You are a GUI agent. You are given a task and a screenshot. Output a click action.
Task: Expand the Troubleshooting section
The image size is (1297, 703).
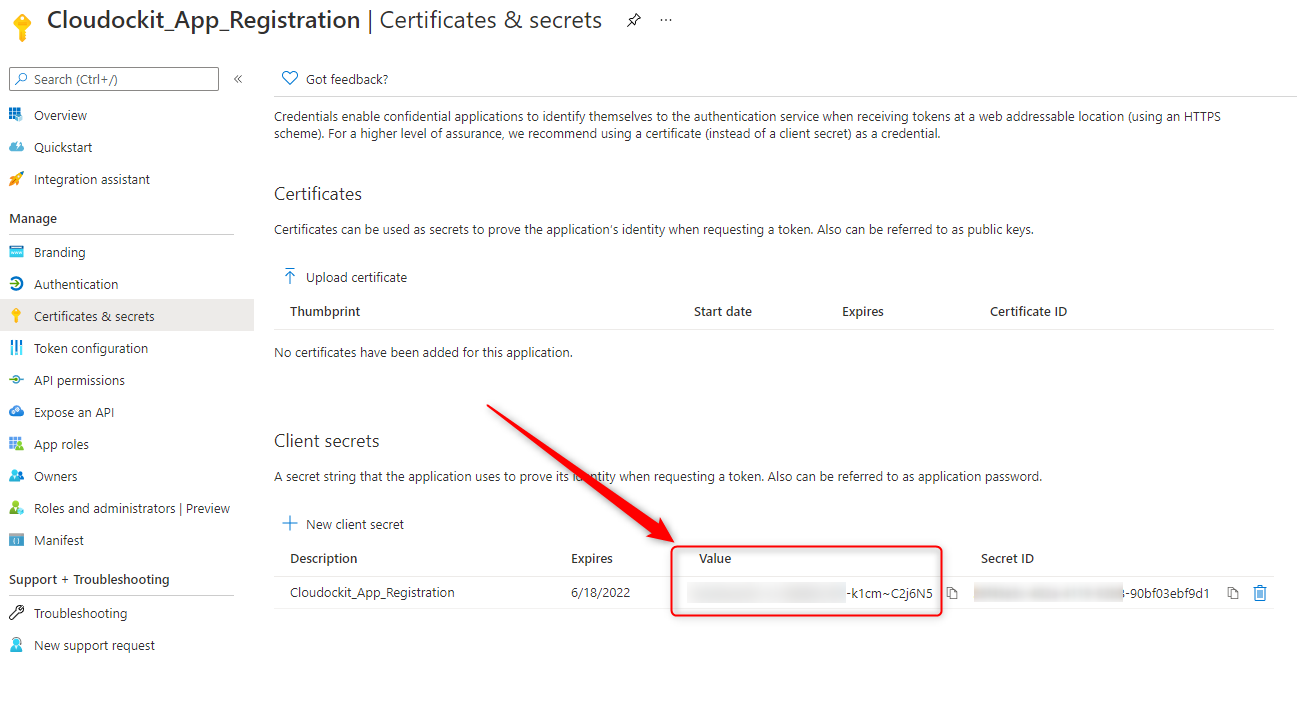[x=81, y=613]
